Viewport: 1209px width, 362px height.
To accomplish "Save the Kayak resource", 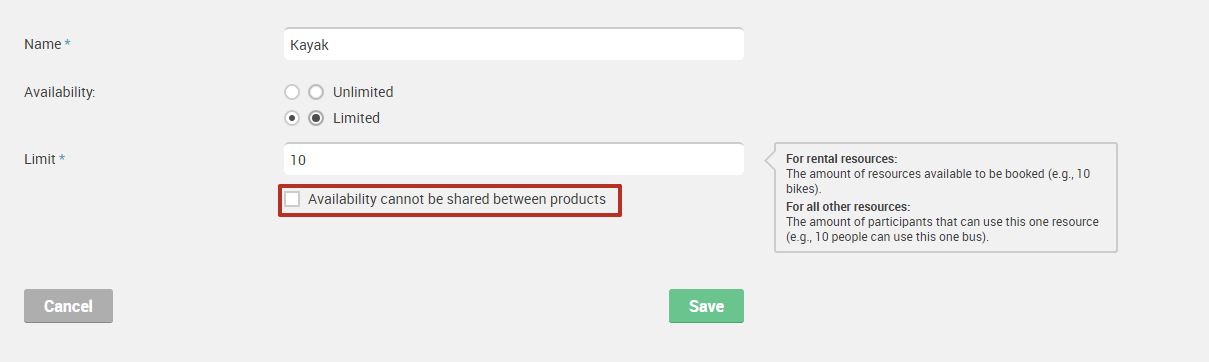I will coord(706,306).
